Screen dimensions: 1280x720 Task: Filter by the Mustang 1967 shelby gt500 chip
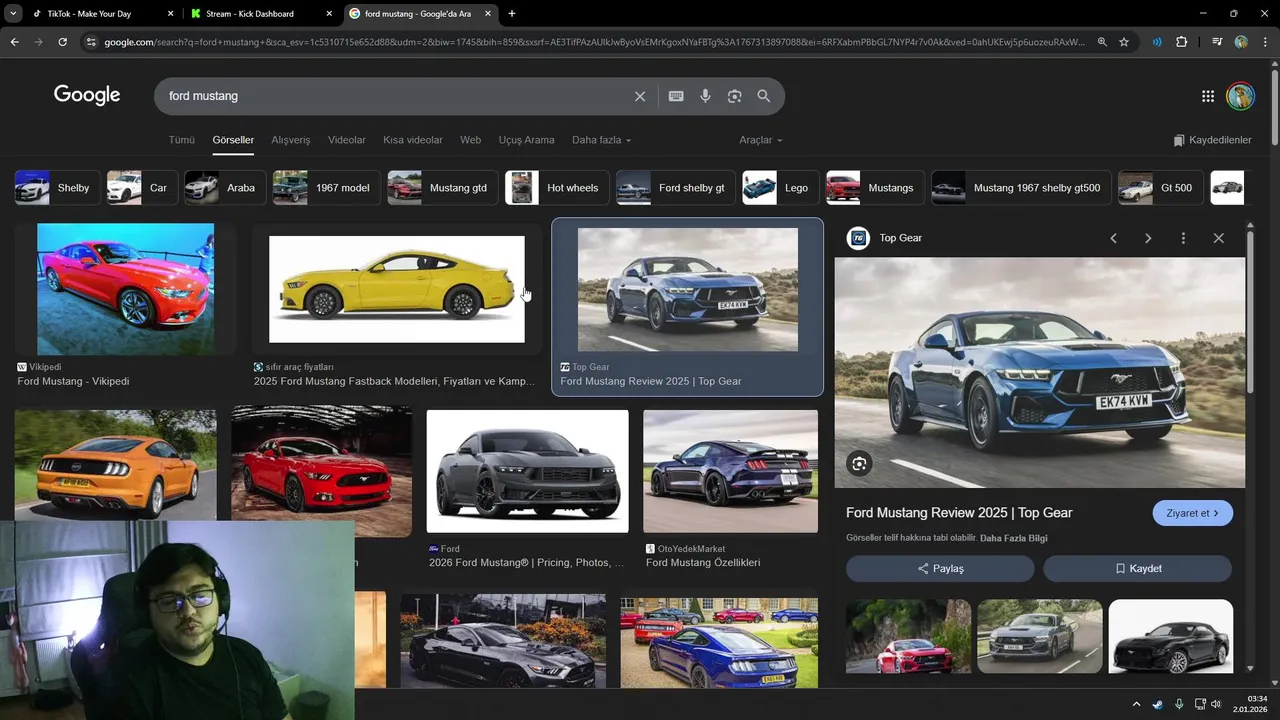(x=1019, y=188)
